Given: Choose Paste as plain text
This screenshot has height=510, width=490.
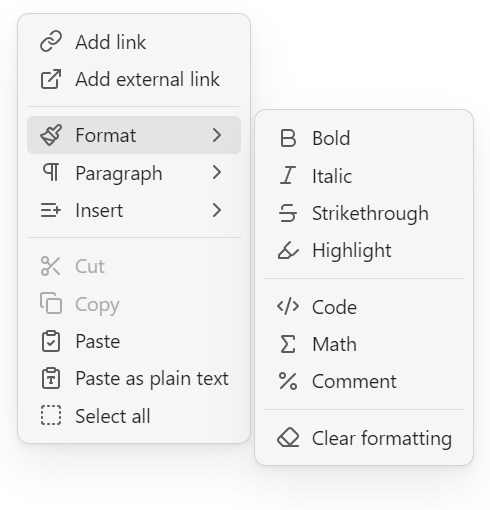Looking at the screenshot, I should pyautogui.click(x=134, y=379).
